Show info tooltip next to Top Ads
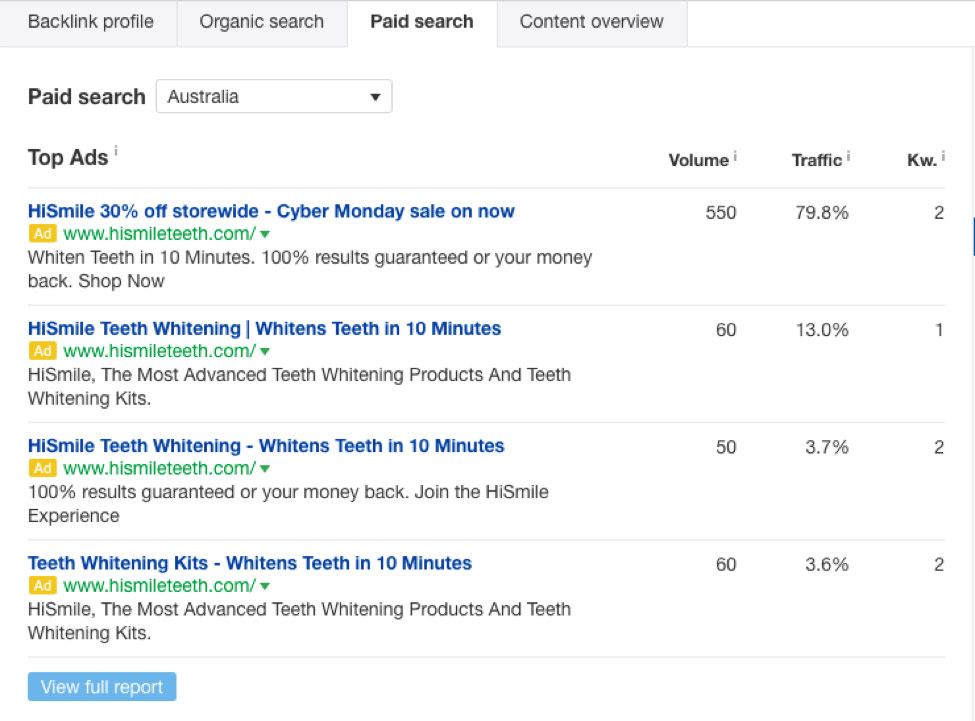 pyautogui.click(x=116, y=150)
